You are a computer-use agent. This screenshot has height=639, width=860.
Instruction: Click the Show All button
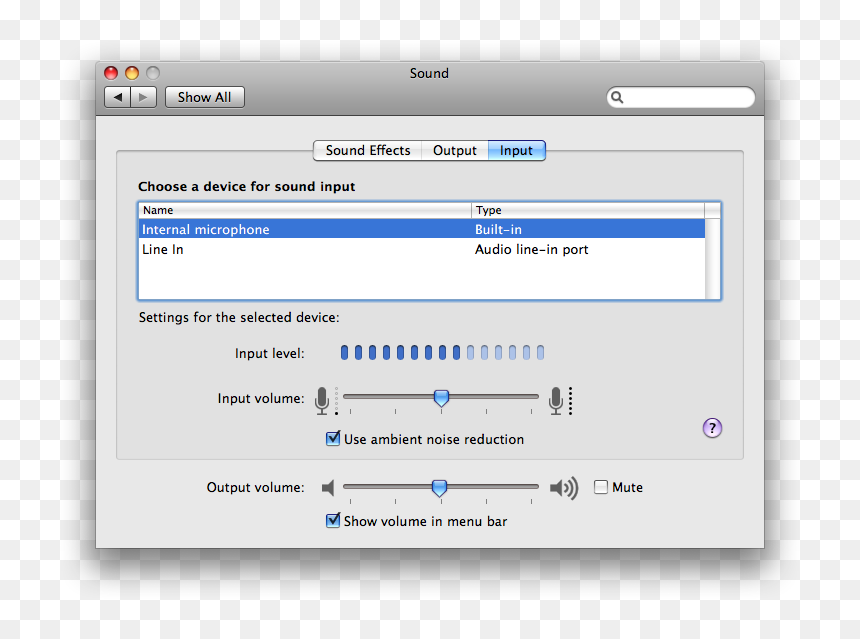[205, 97]
